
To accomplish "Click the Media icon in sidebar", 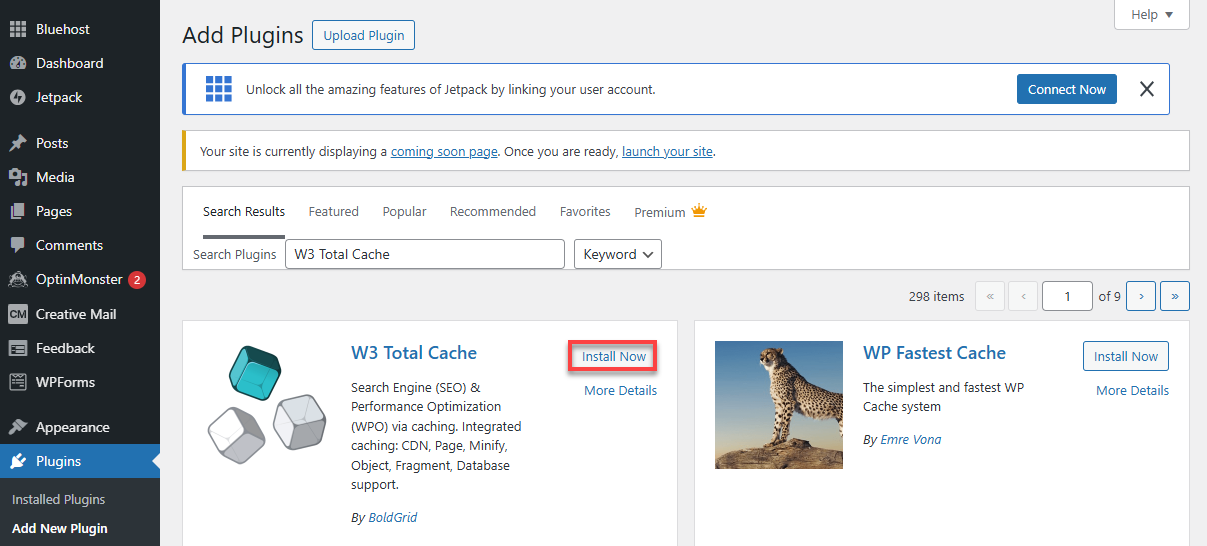I will click(x=18, y=177).
